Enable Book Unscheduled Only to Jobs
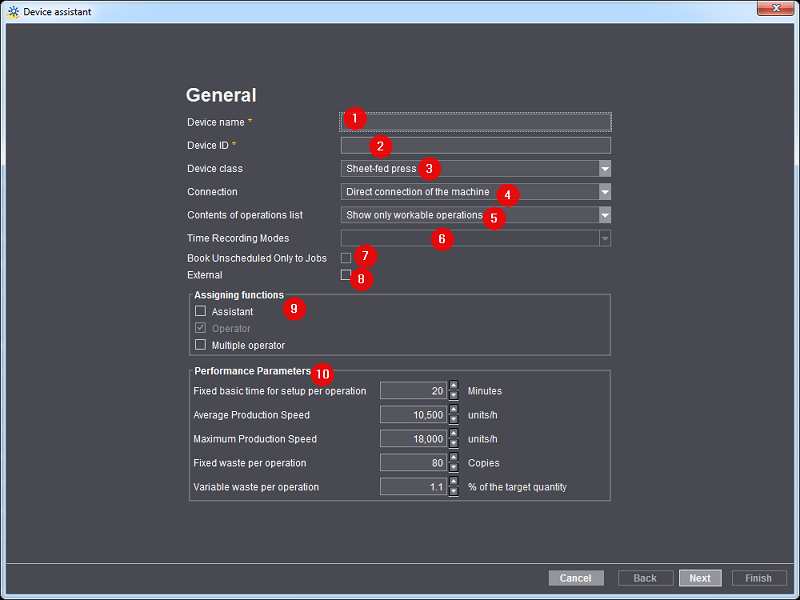 pyautogui.click(x=345, y=256)
